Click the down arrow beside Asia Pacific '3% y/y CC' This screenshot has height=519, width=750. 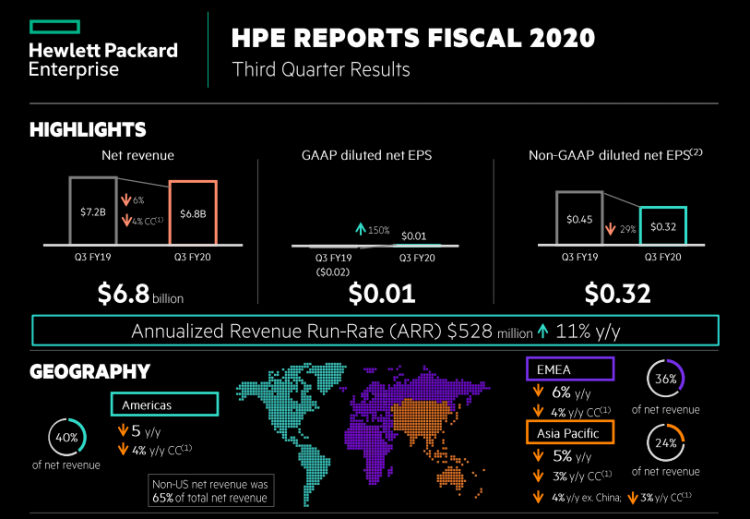(539, 476)
